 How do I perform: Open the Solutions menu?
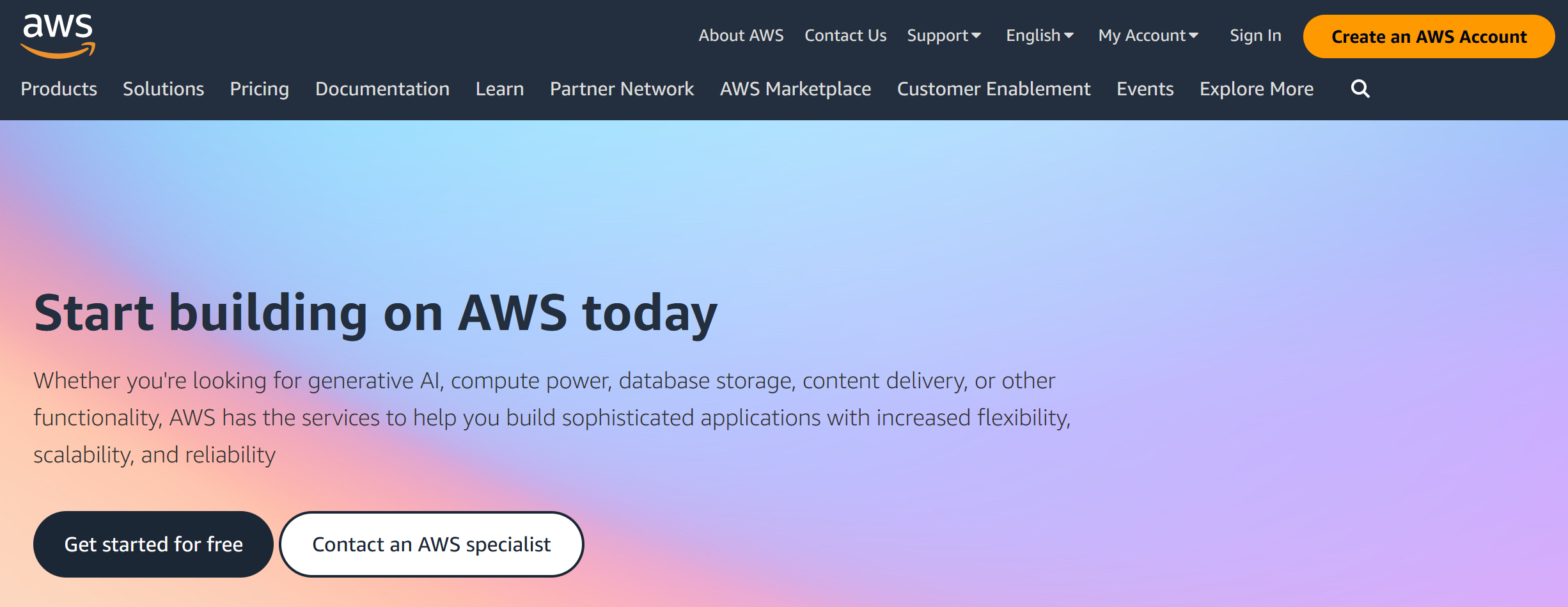pos(163,89)
